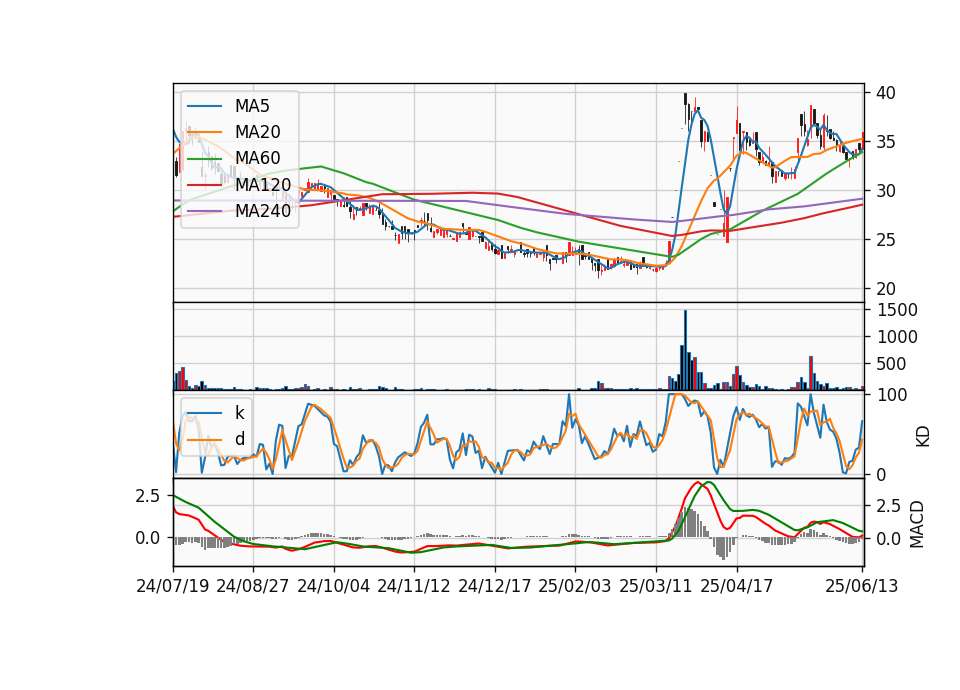Click the price axis value 40
This screenshot has width=960, height=690.
click(885, 93)
